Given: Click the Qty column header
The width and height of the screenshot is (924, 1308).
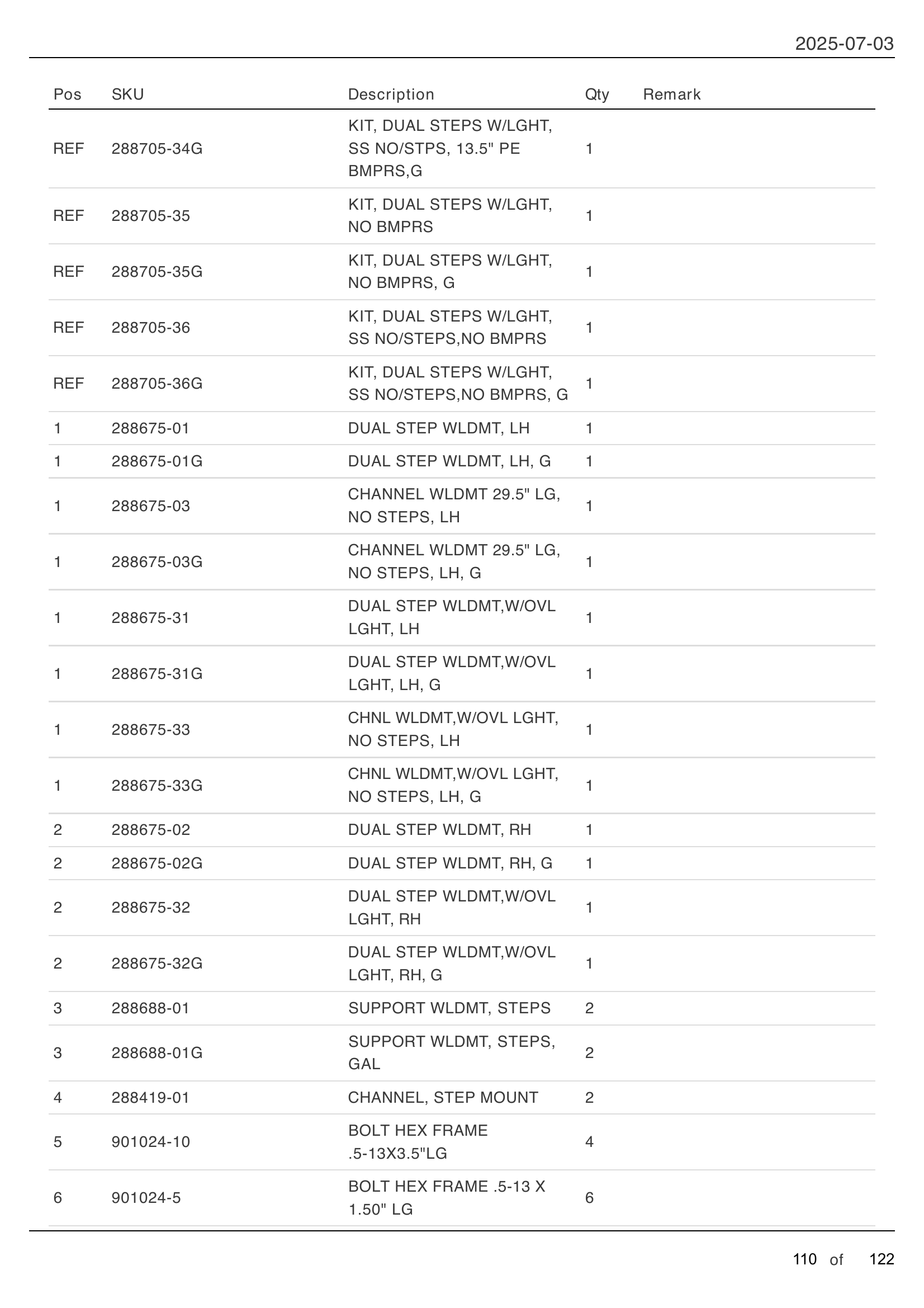Looking at the screenshot, I should pyautogui.click(x=596, y=94).
